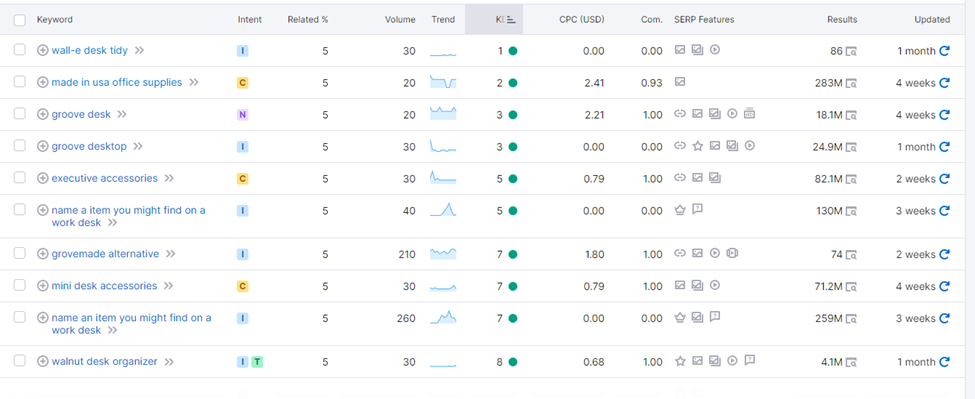Screen dimensions: 975x399
Task: Tick the groove desktop row checkbox
Action: click(x=20, y=145)
